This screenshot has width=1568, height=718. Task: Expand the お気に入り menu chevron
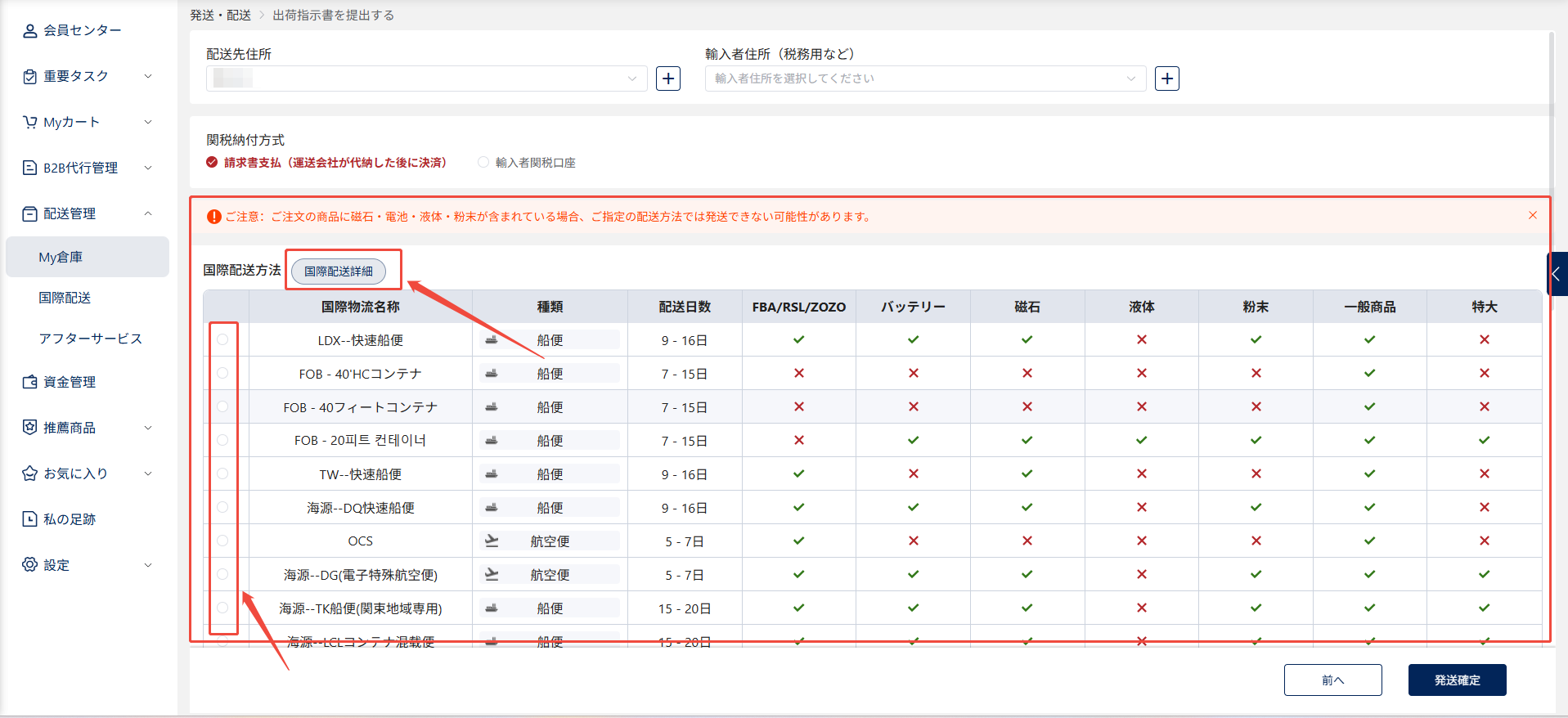tap(148, 473)
